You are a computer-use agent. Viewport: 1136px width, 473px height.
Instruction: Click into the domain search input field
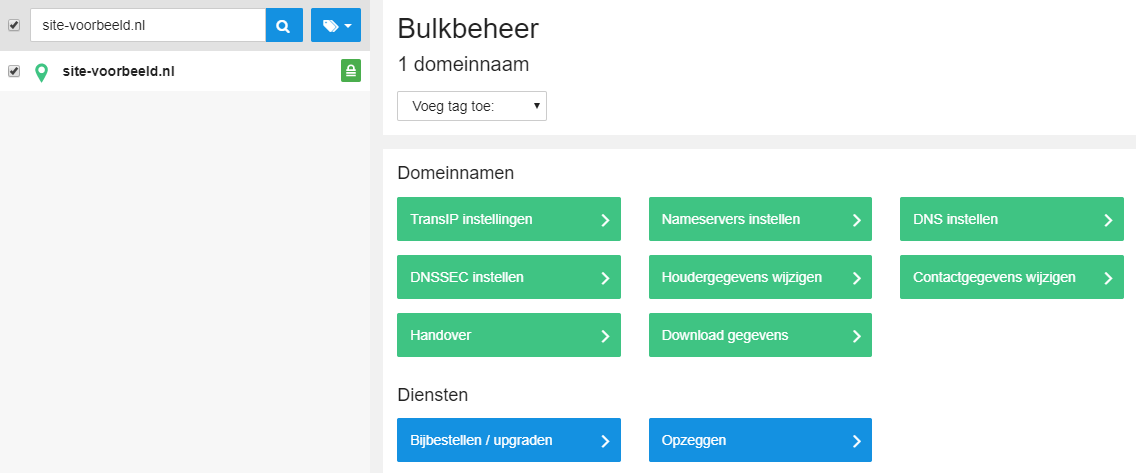point(148,25)
